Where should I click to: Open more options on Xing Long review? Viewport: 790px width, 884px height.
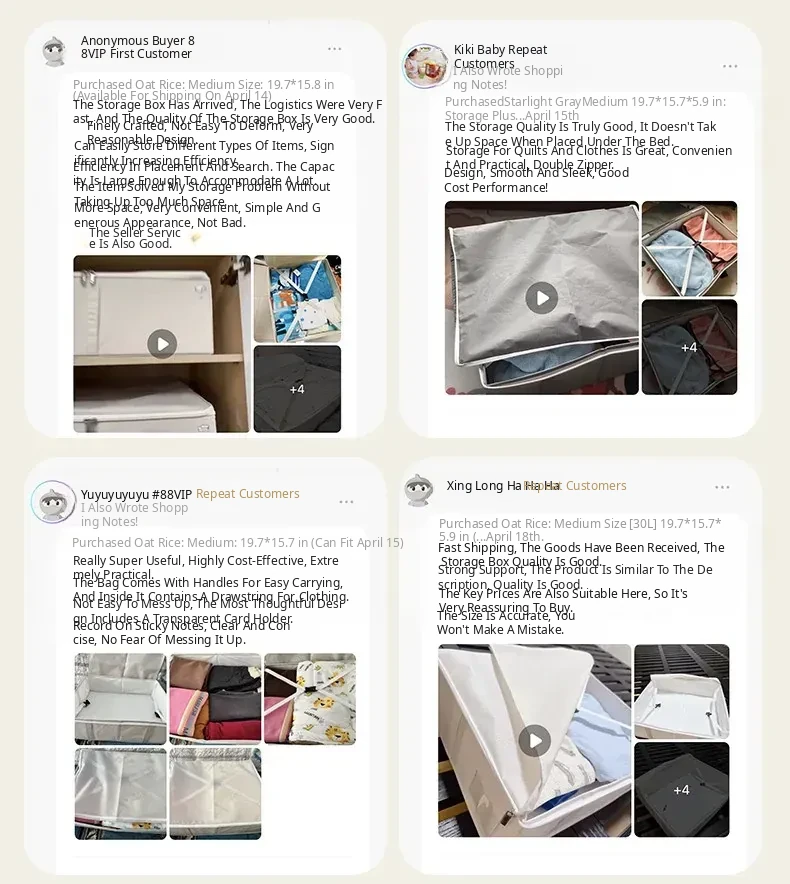[x=722, y=487]
